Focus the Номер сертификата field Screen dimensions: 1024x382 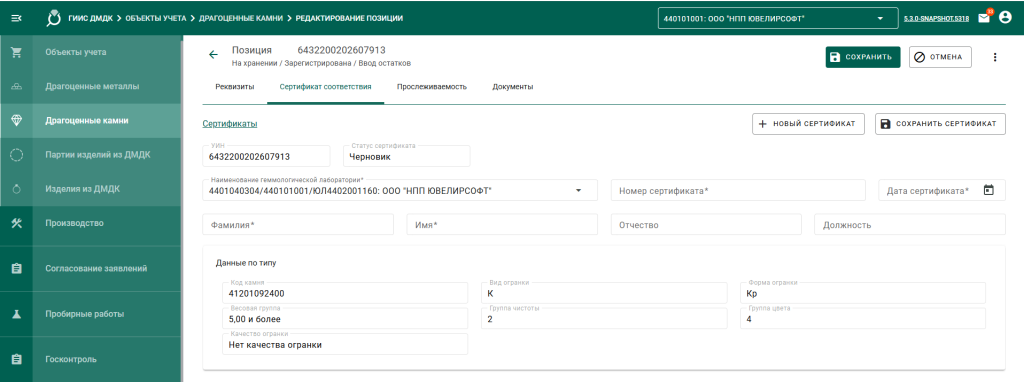pyautogui.click(x=738, y=190)
